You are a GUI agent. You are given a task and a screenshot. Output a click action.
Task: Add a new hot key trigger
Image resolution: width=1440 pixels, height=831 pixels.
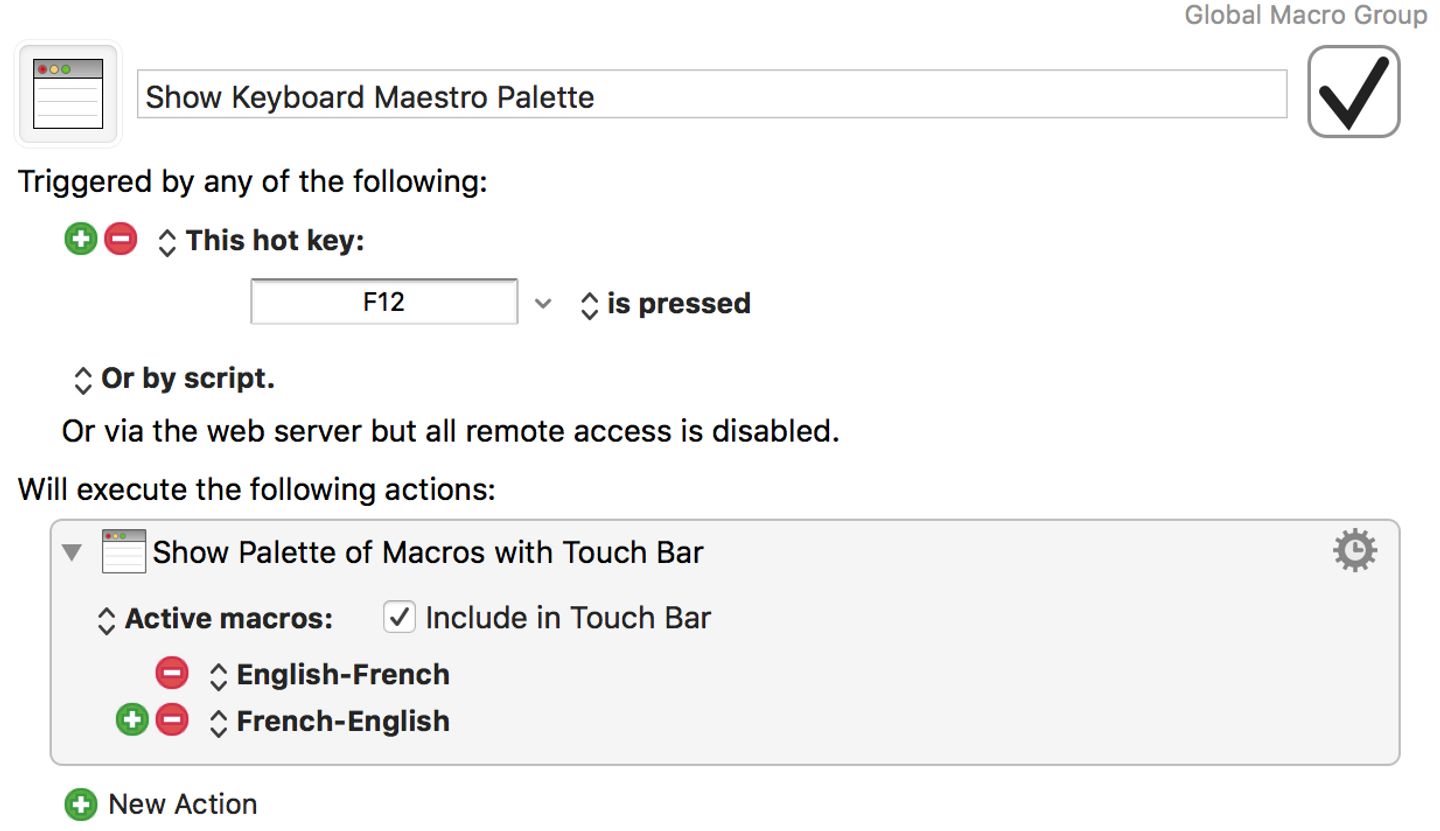point(81,240)
